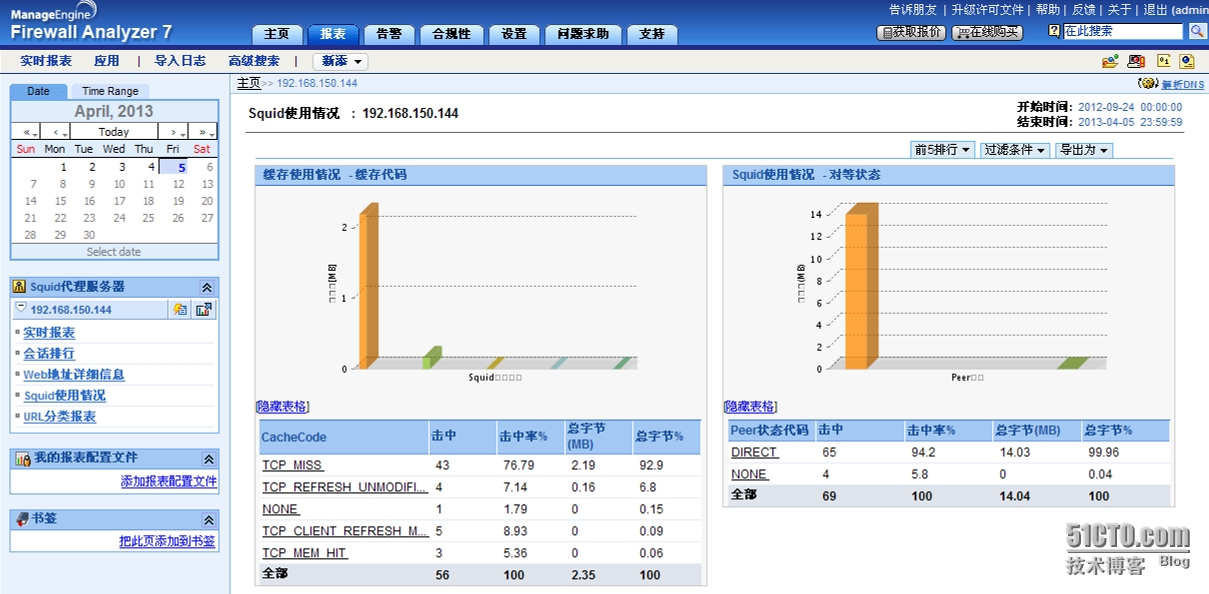
Task: Click the question mark search help icon
Action: tap(1054, 31)
